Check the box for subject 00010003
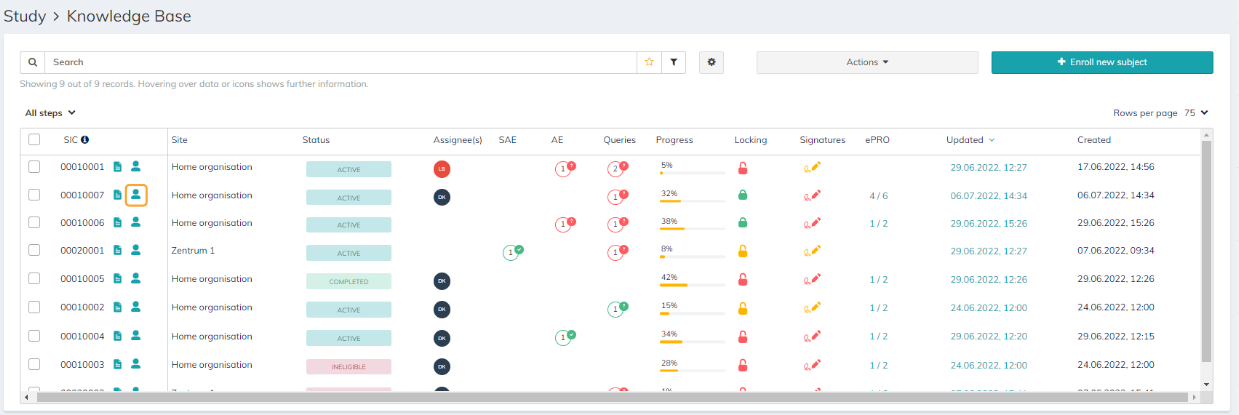Viewport: 1239px width, 415px height. click(34, 365)
